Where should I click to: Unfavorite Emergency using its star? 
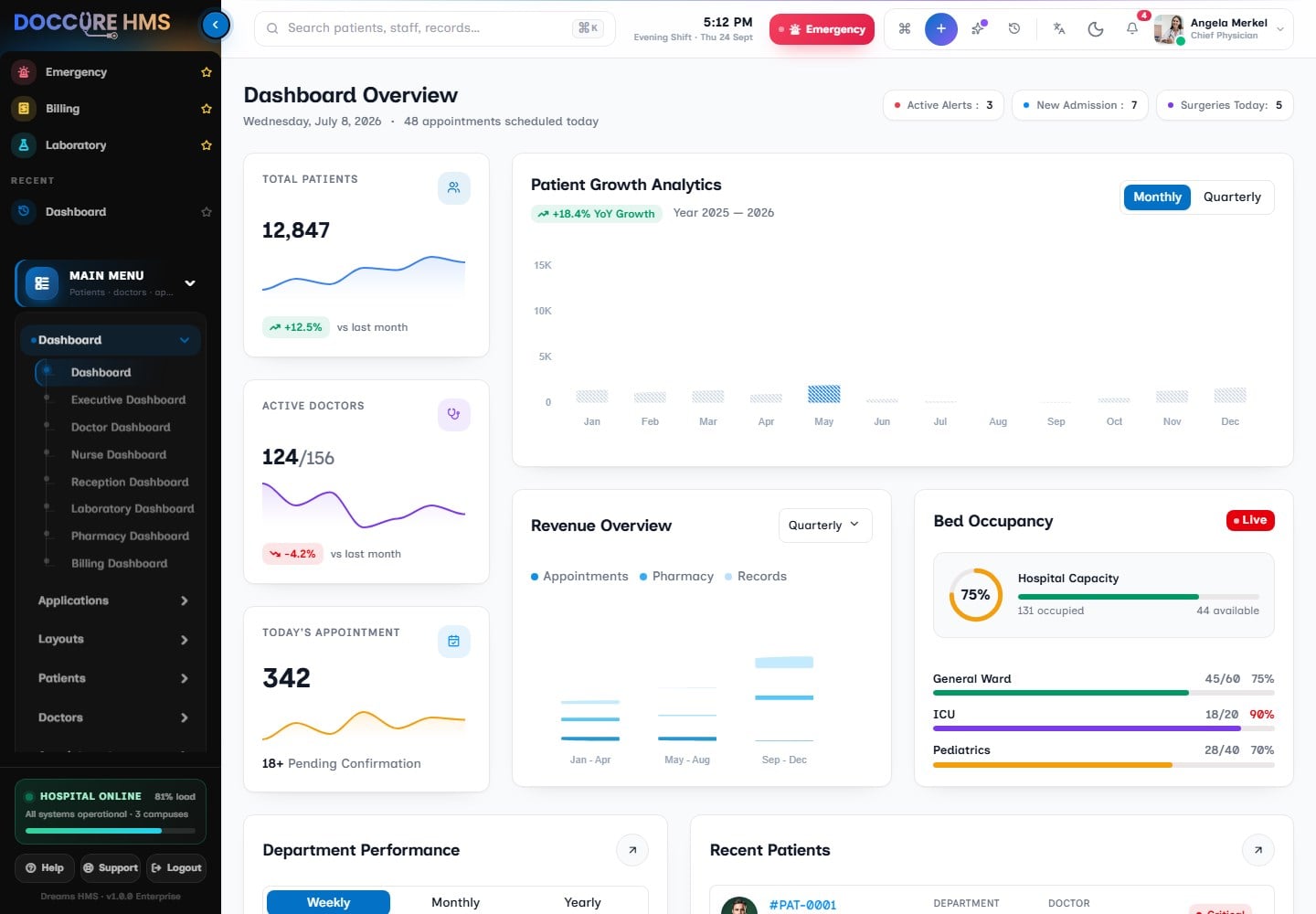[207, 72]
